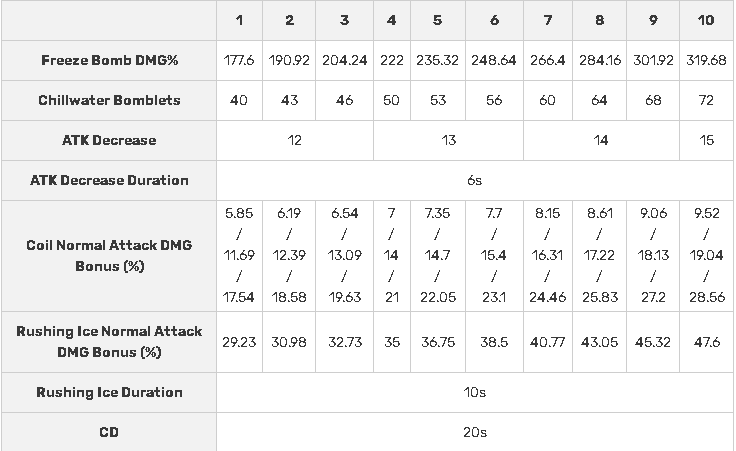Click the level 5 column header
Image resolution: width=736 pixels, height=451 pixels.
tap(438, 20)
